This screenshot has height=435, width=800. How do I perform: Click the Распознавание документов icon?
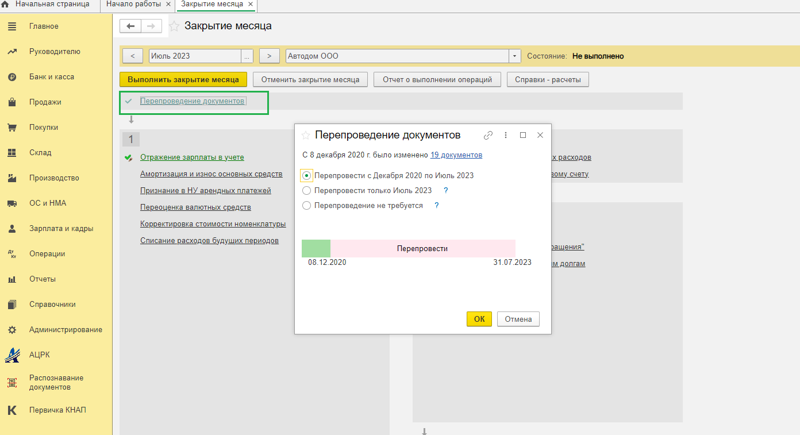12,382
